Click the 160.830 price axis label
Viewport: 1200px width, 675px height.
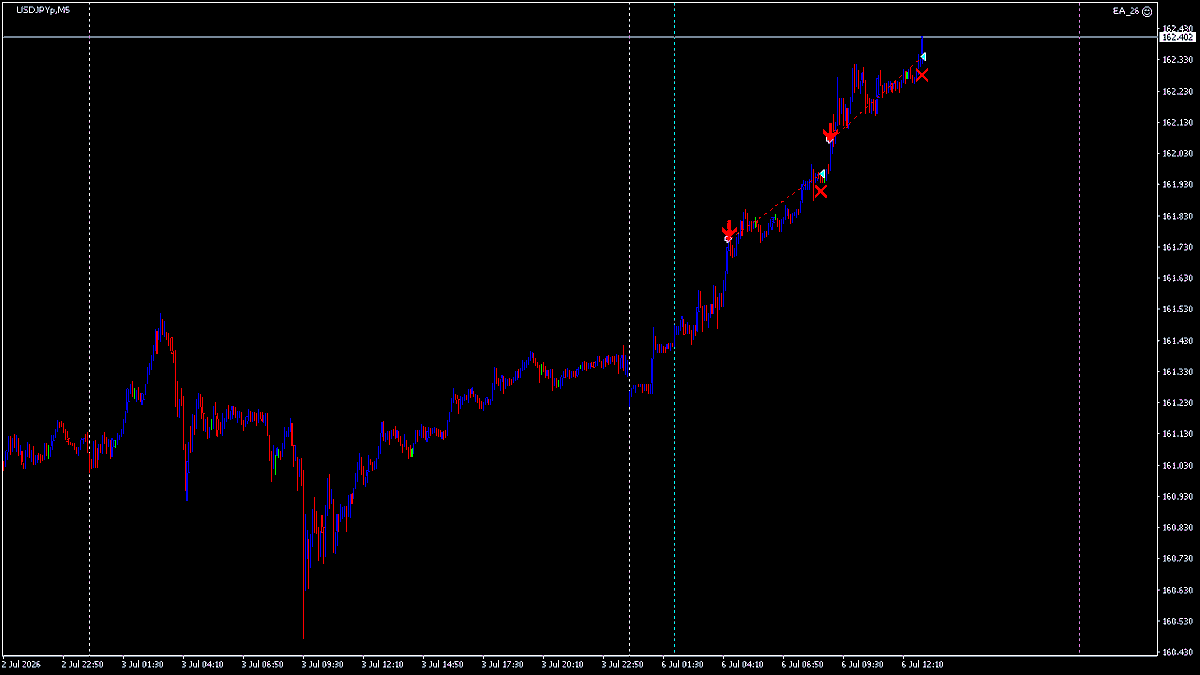[x=1177, y=528]
